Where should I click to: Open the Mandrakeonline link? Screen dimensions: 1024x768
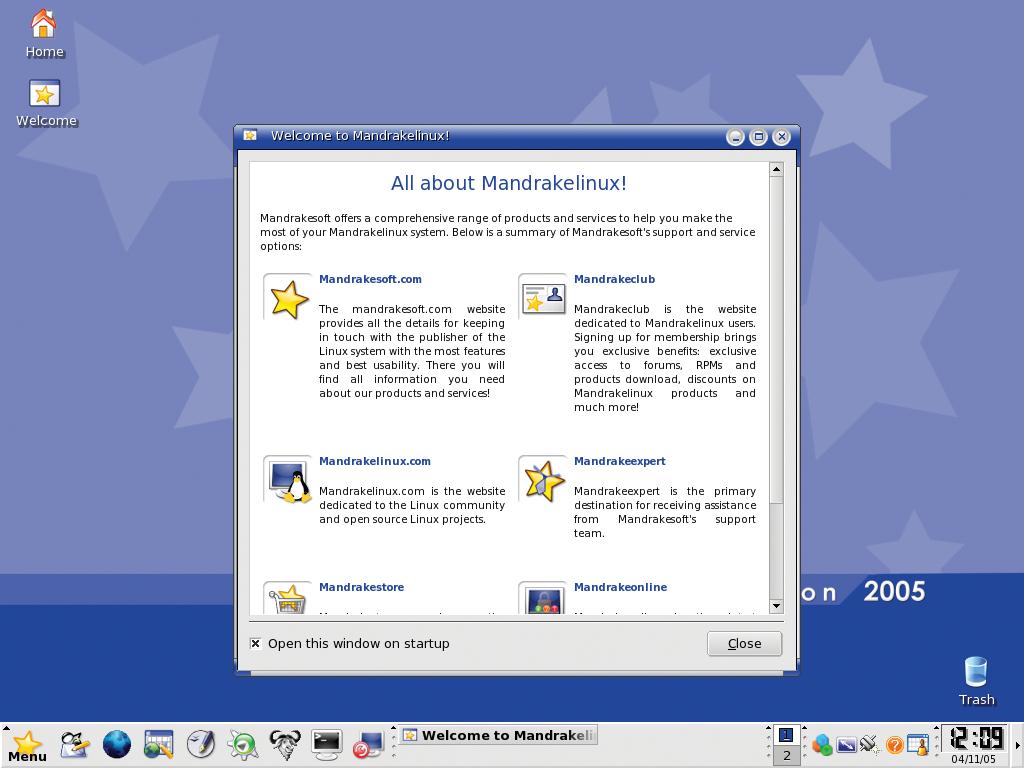click(620, 587)
